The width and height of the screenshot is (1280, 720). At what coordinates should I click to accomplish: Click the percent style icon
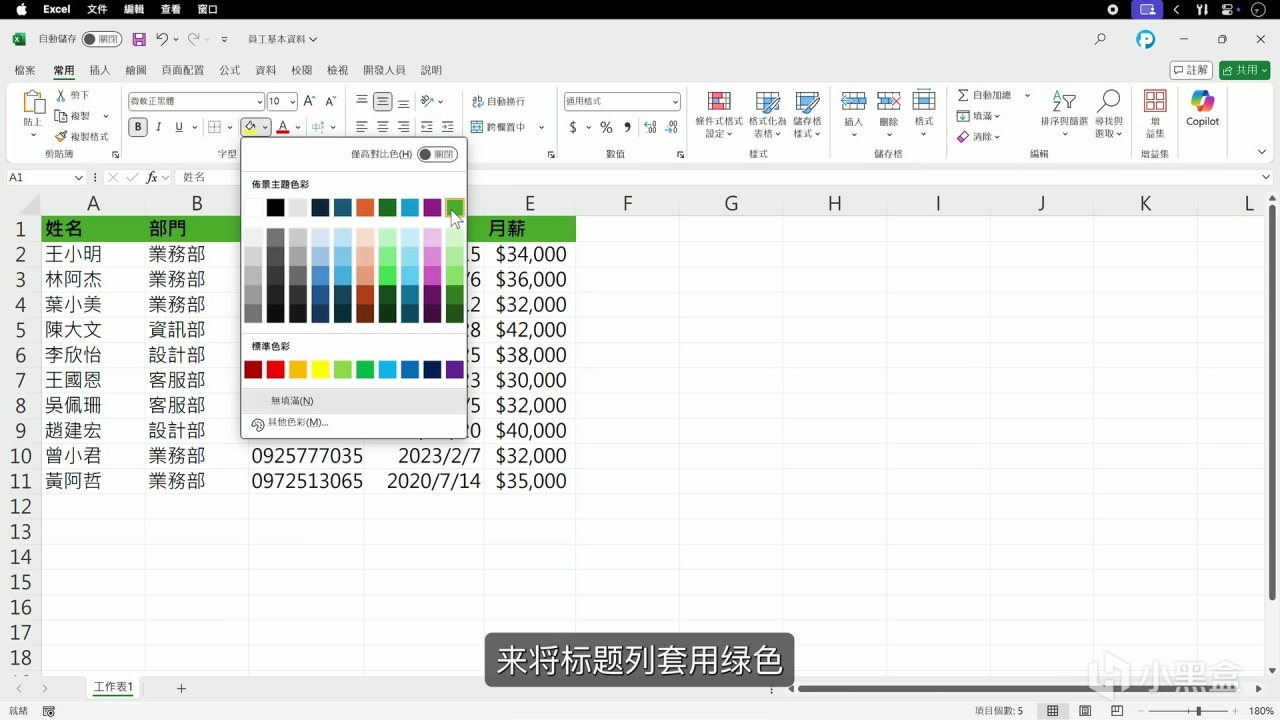[606, 127]
